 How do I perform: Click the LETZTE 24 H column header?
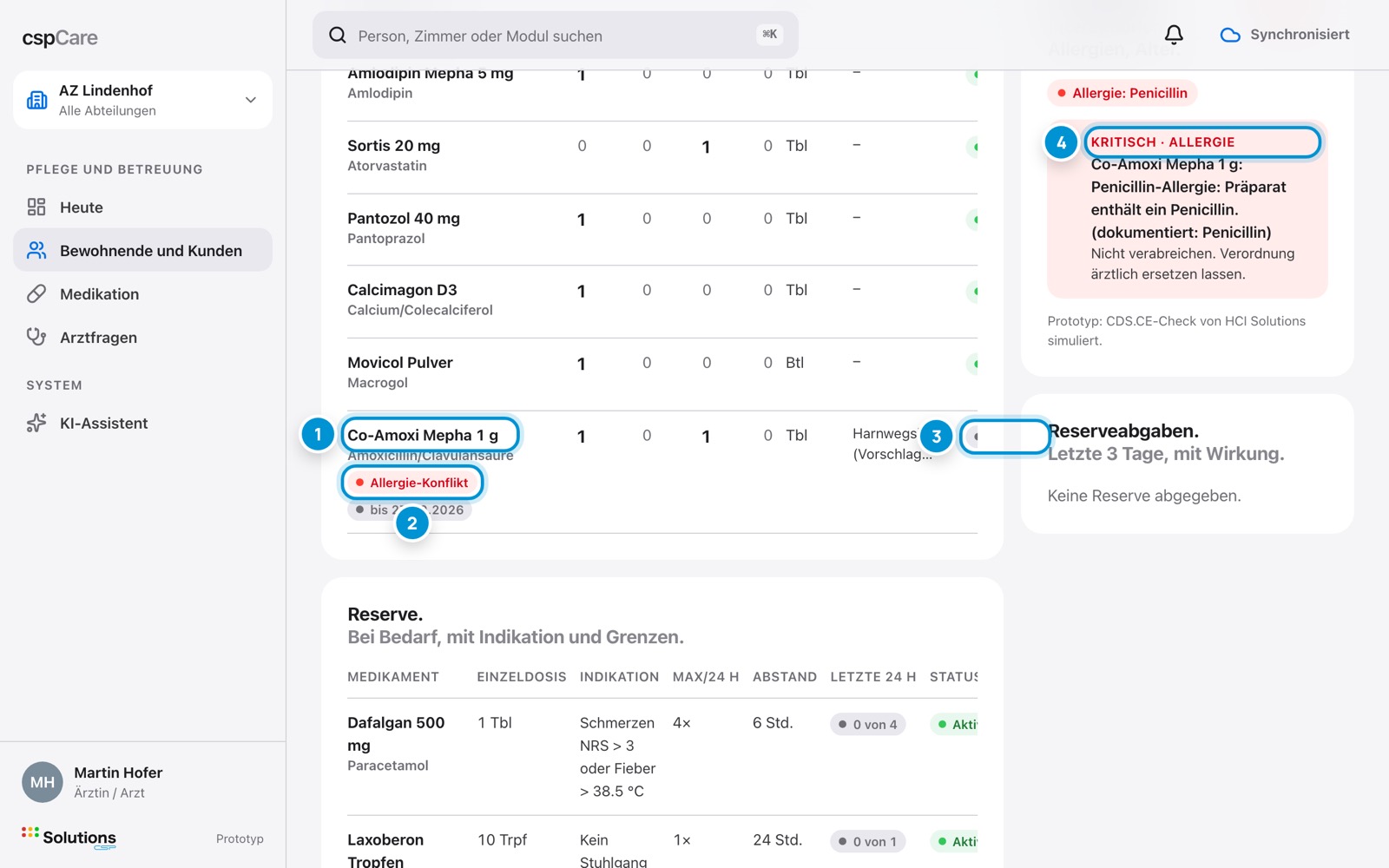(873, 677)
